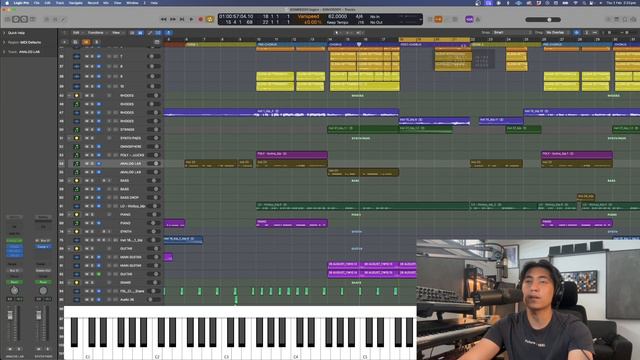Open the Editors (scissors) button

[x=63, y=19]
